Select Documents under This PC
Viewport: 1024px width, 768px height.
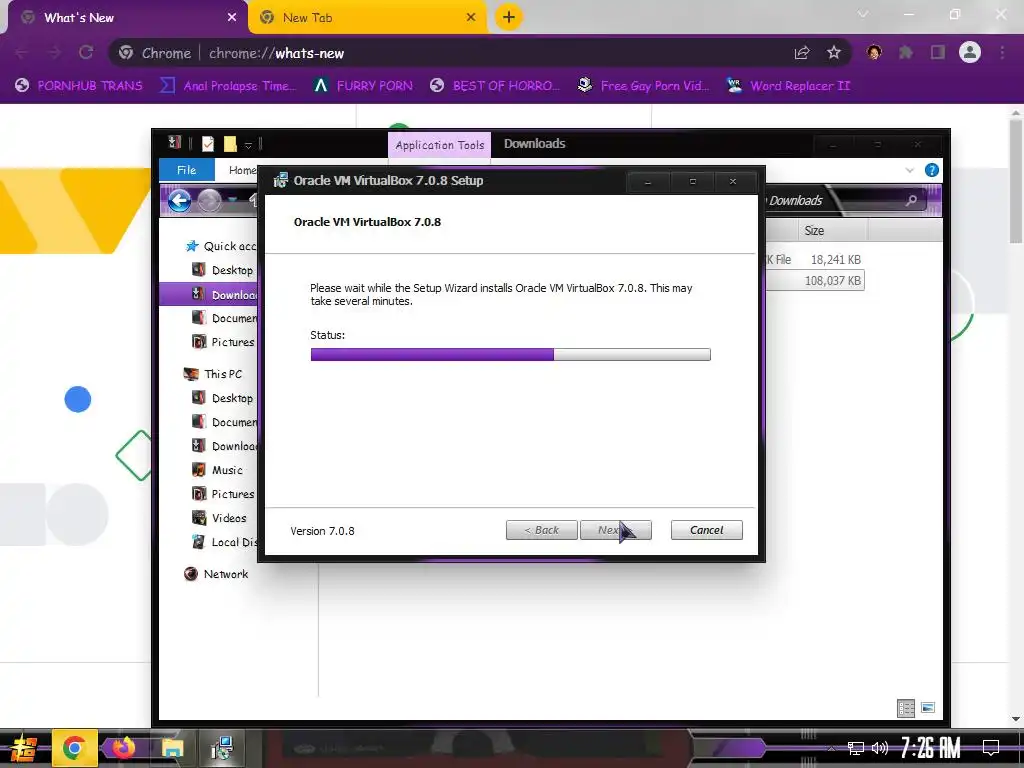[225, 422]
